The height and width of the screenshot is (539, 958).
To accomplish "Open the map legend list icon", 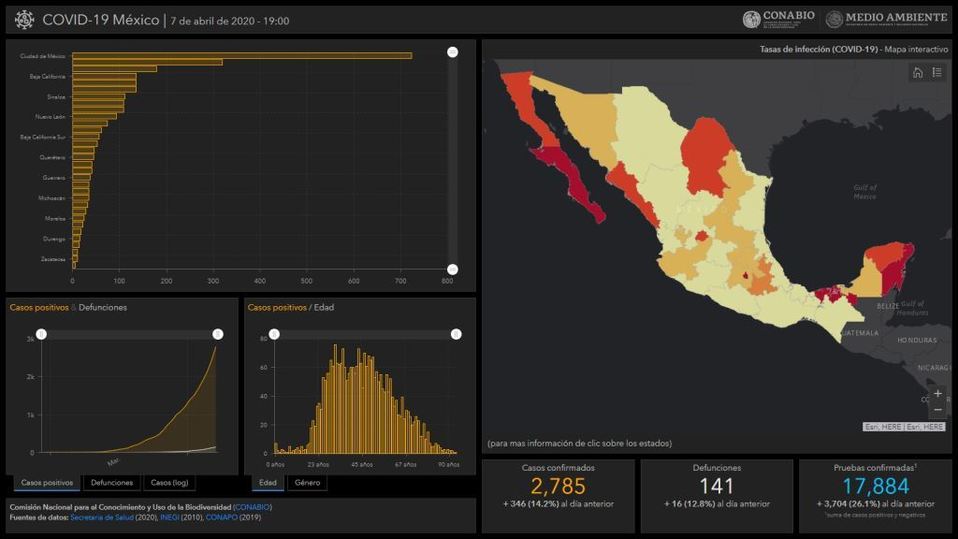I will [x=937, y=72].
